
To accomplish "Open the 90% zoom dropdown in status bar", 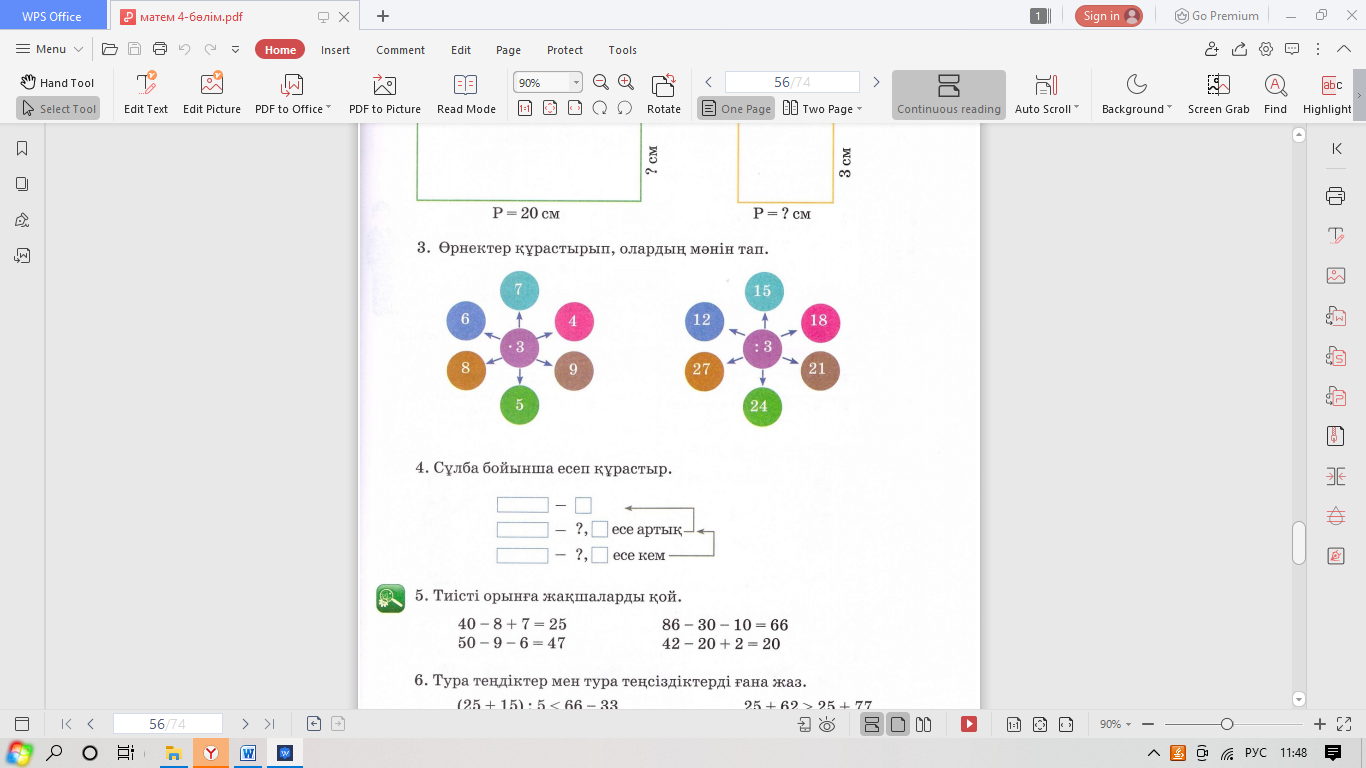I will [1118, 724].
